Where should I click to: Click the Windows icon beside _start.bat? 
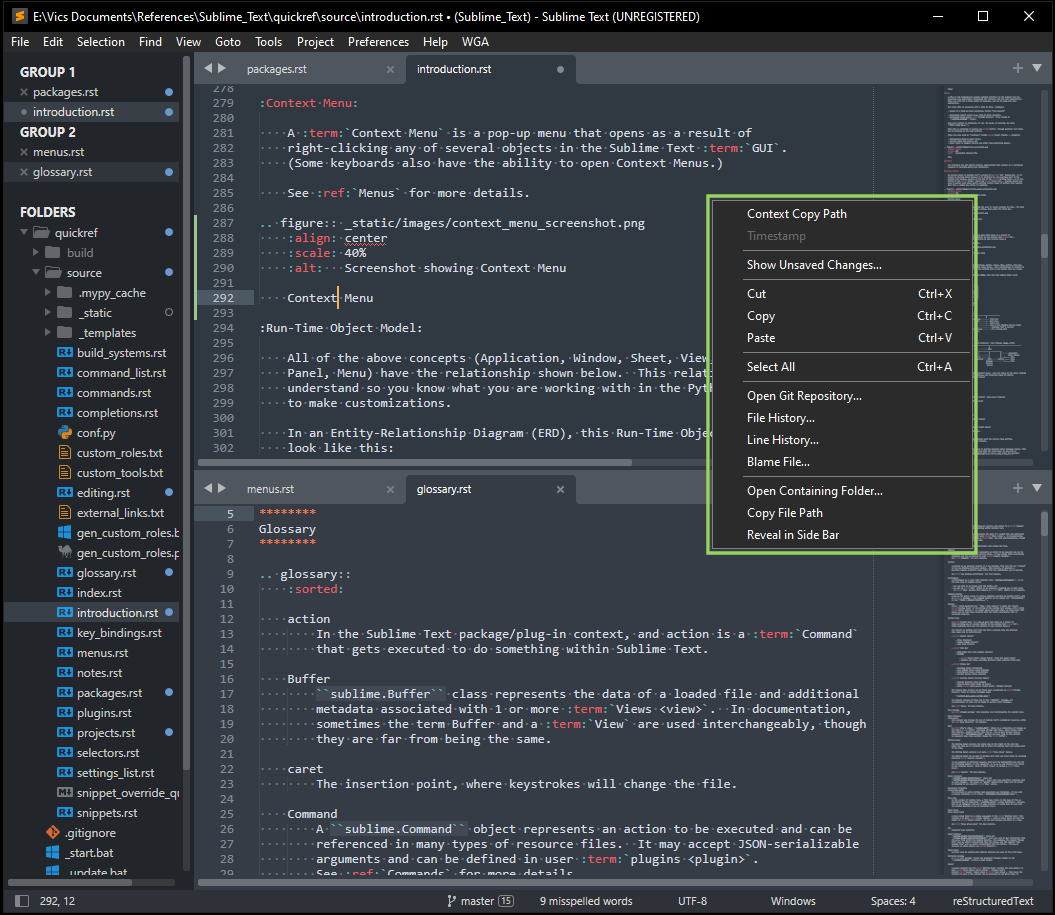click(52, 853)
